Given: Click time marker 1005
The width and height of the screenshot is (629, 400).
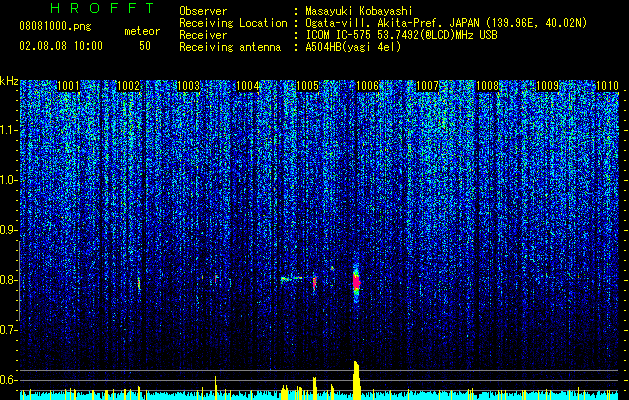Looking at the screenshot, I should click(308, 86).
